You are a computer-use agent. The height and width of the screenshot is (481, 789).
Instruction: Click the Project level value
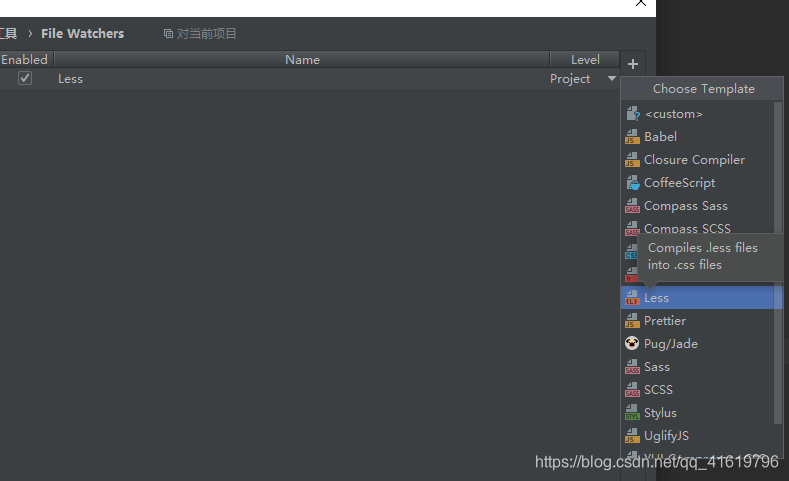pos(570,78)
